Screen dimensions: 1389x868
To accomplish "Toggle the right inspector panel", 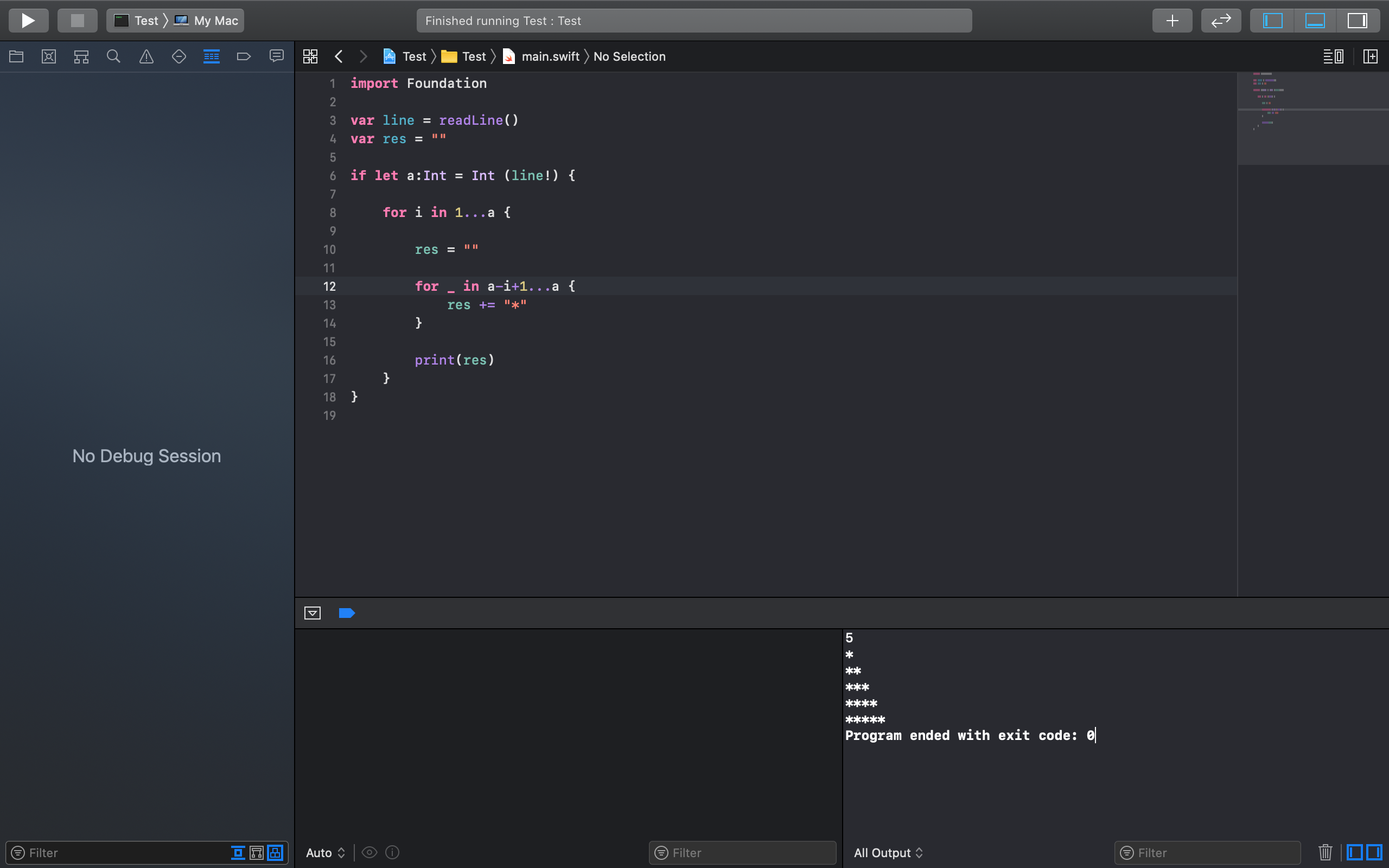I will click(1358, 21).
